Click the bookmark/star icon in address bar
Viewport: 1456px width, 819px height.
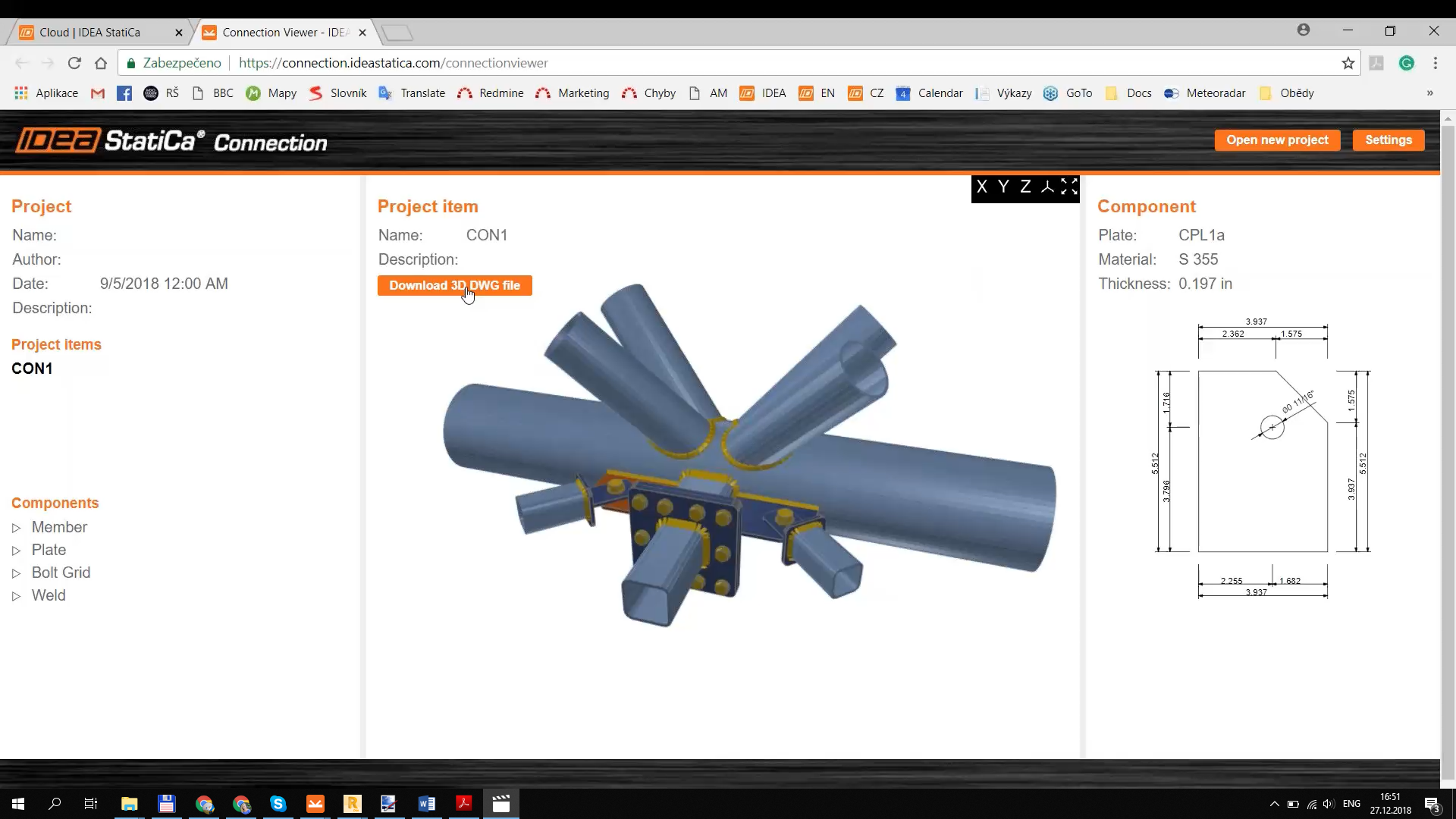[x=1348, y=63]
